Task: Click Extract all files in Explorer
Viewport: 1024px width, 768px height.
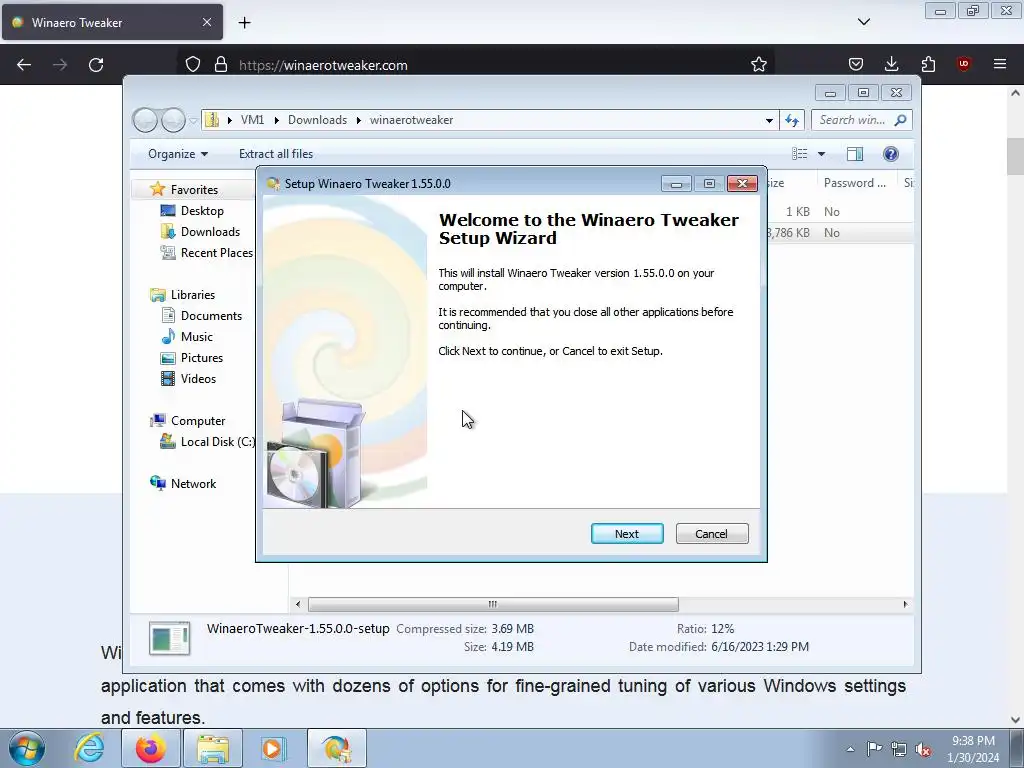Action: point(276,154)
